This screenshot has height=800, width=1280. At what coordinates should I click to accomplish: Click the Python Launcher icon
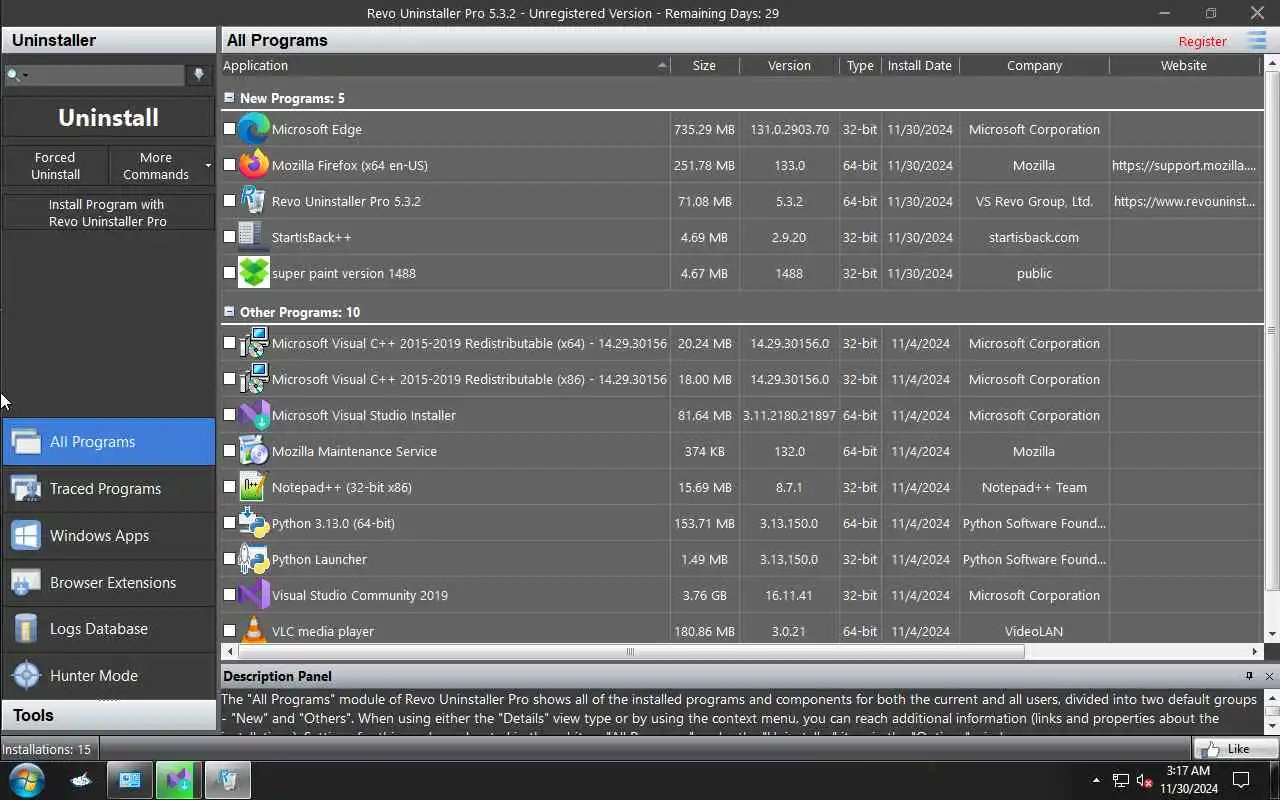coord(254,559)
